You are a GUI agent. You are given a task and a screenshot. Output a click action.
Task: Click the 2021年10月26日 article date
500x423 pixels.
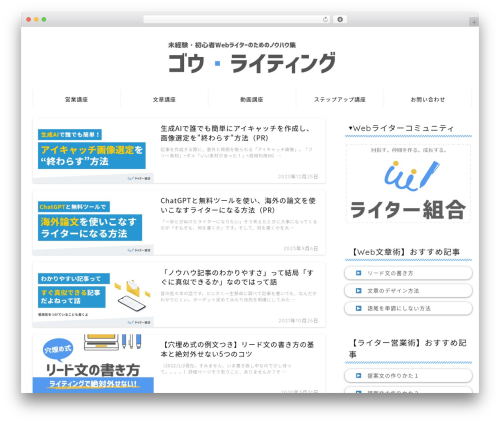[298, 320]
